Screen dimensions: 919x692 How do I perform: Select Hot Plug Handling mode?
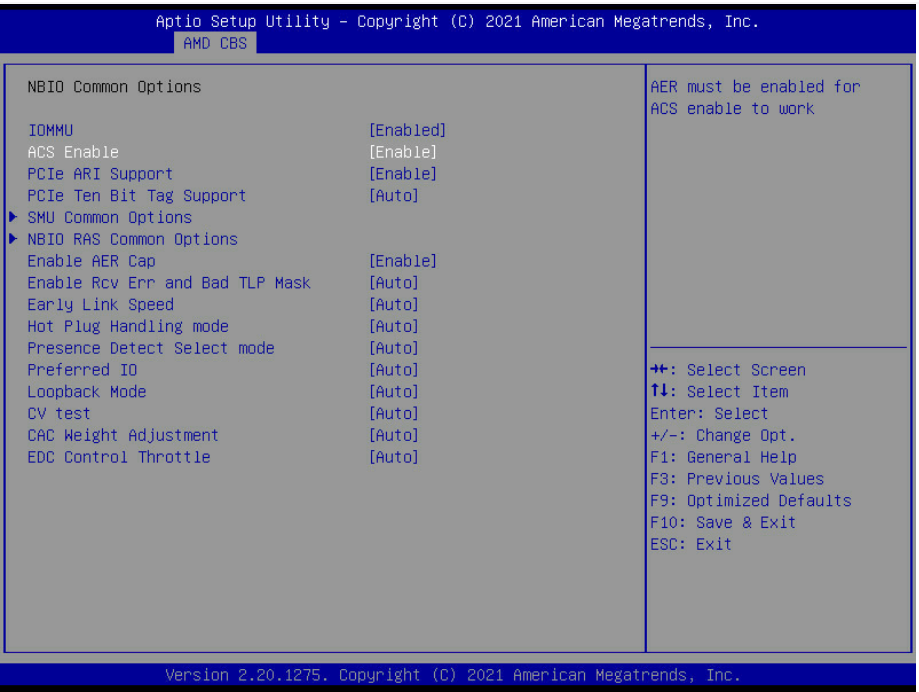click(128, 326)
